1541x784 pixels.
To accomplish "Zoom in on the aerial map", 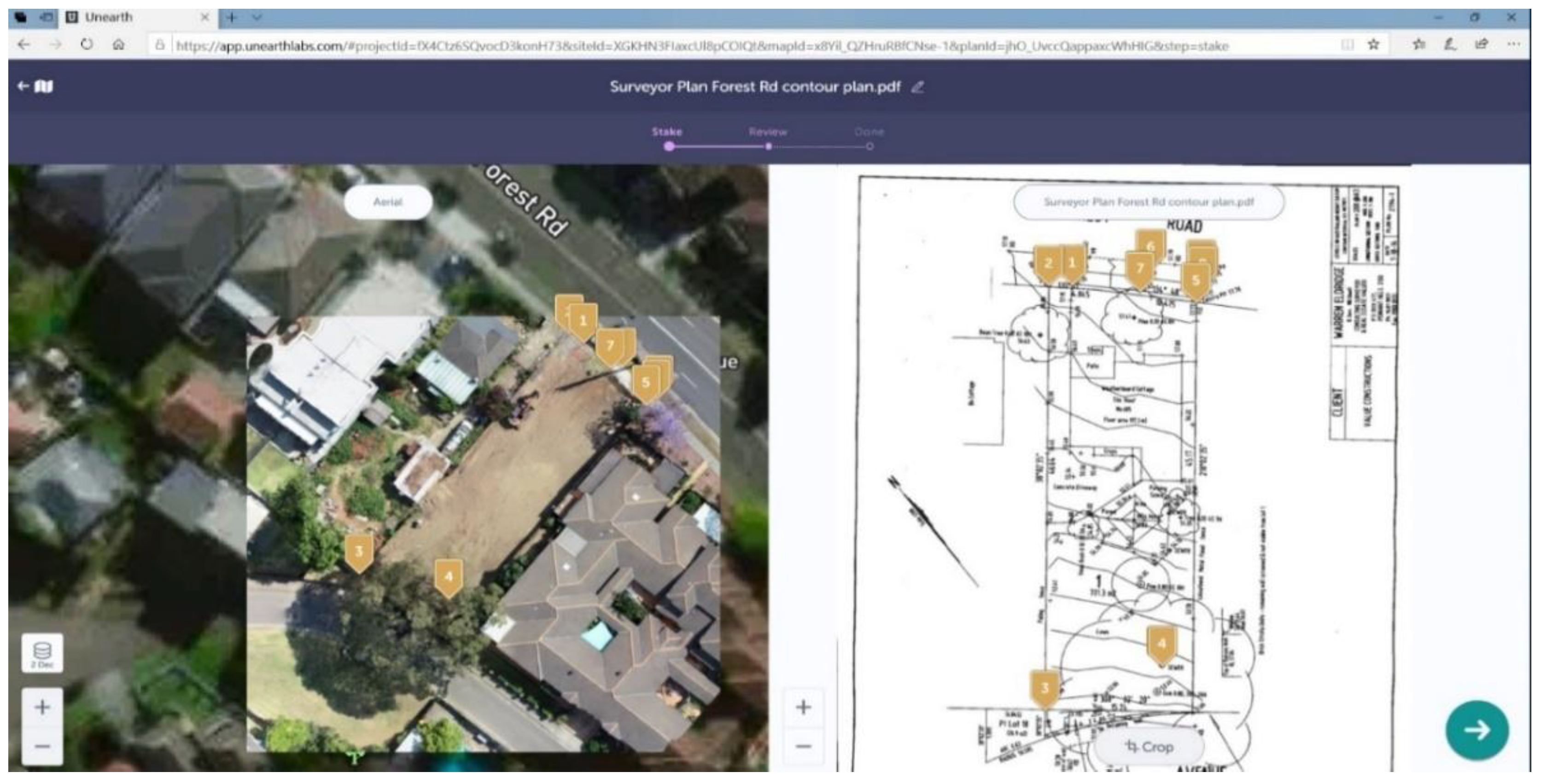I will 42,708.
